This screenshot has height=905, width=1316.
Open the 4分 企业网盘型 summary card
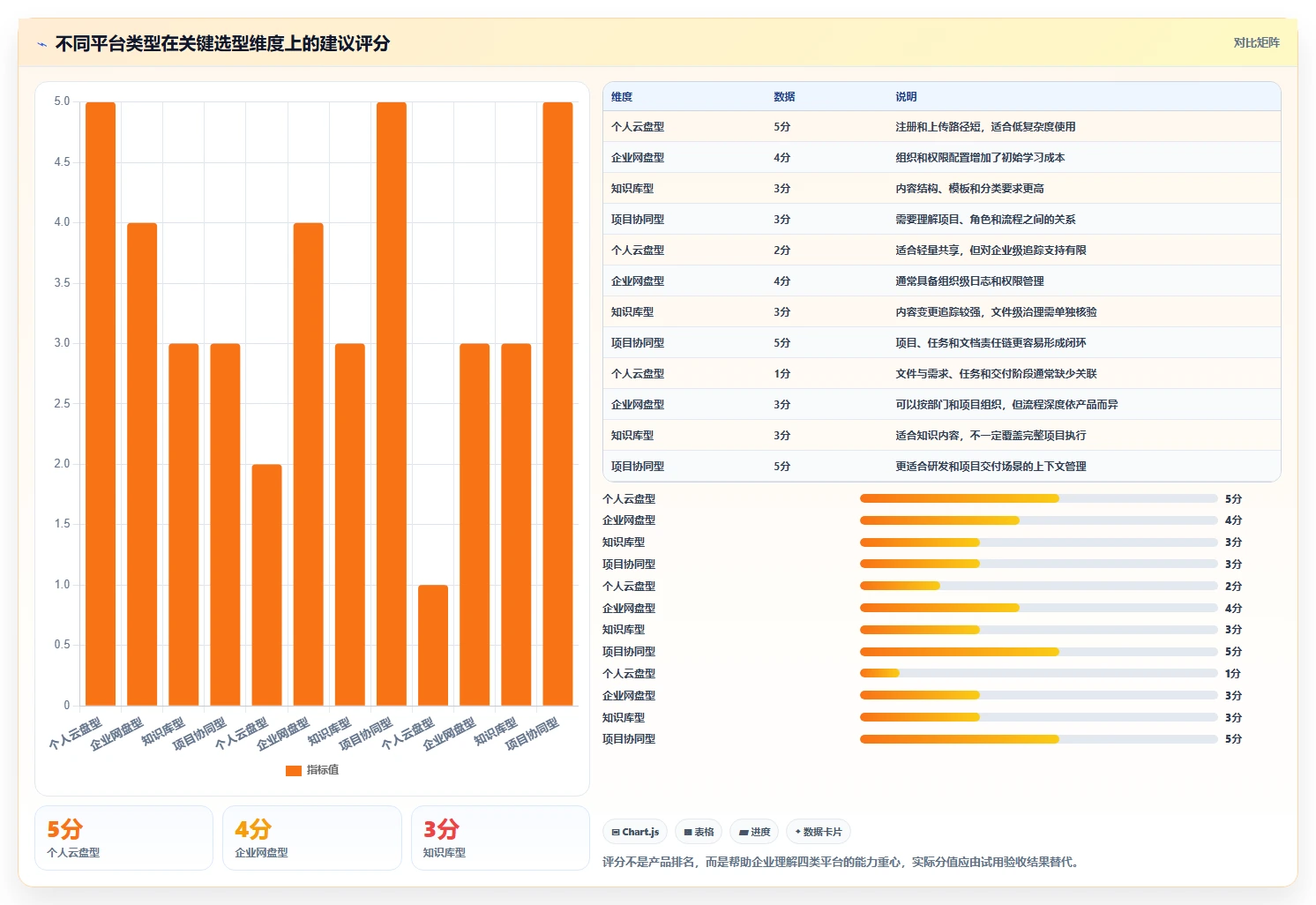(x=311, y=838)
